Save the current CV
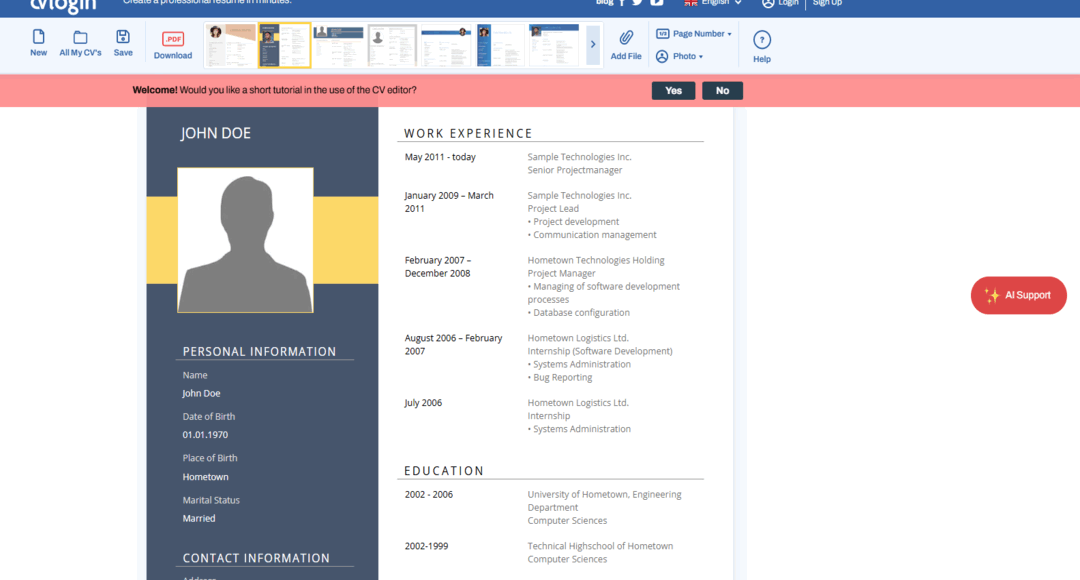Screen dimensions: 1080x580 pos(123,44)
